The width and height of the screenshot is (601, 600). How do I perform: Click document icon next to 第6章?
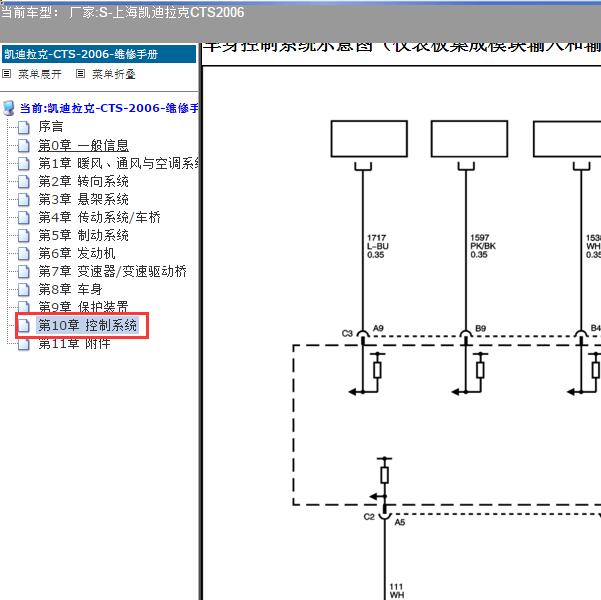pyautogui.click(x=24, y=254)
